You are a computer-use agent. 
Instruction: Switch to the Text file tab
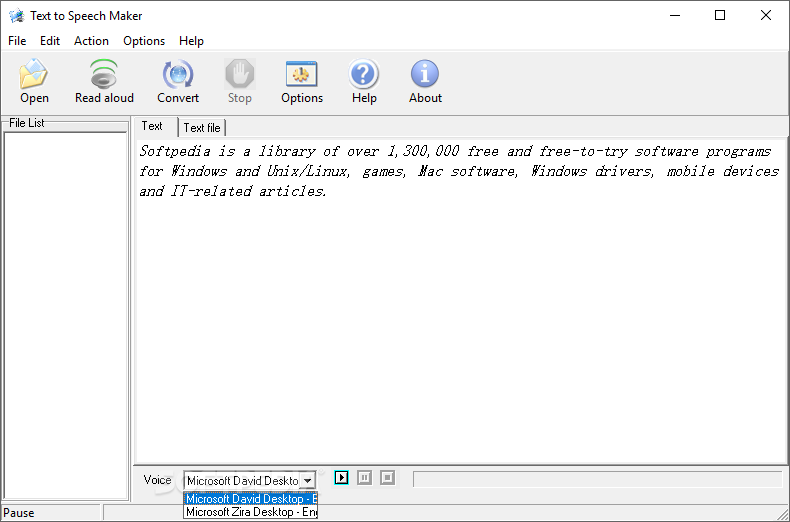202,128
